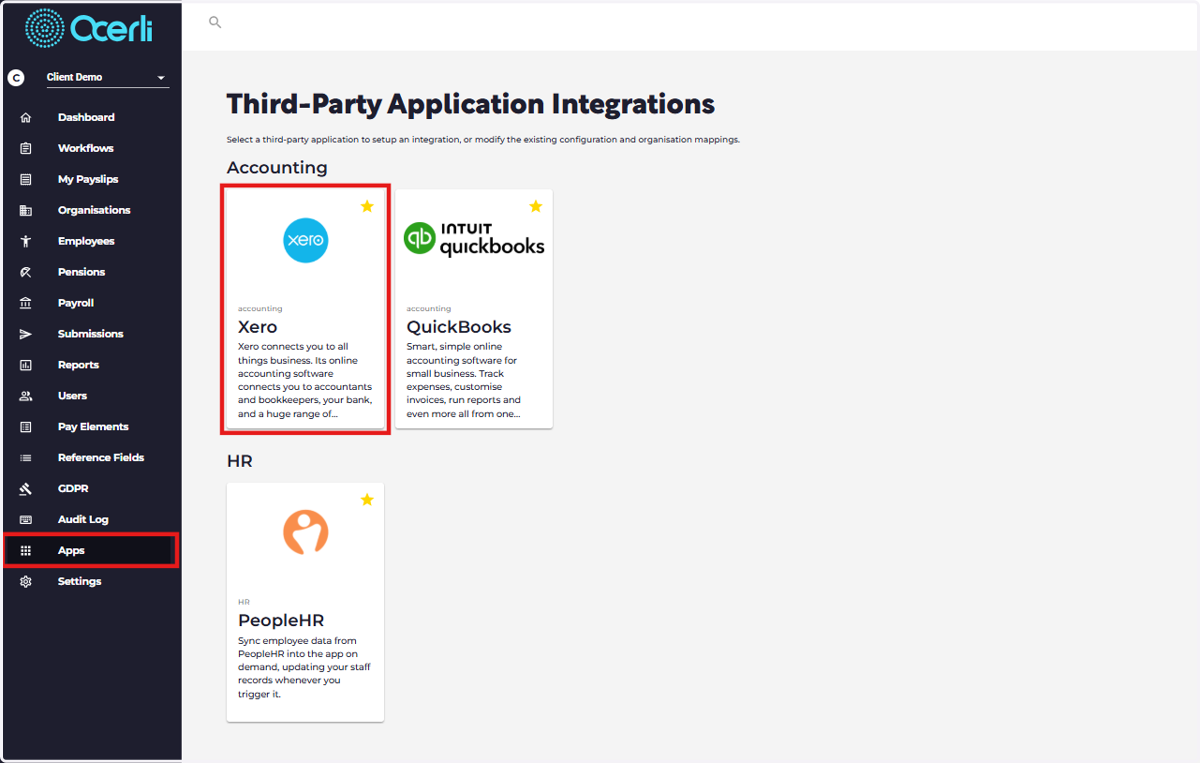Click the GDPR gavel icon
This screenshot has width=1200, height=763.
coord(26,489)
